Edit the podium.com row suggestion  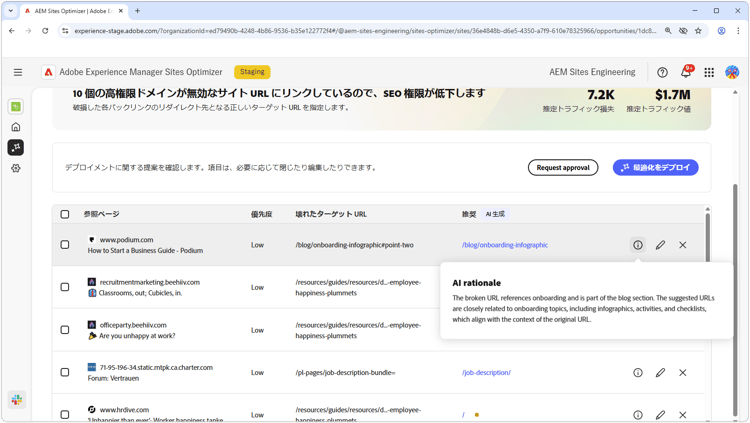point(660,245)
